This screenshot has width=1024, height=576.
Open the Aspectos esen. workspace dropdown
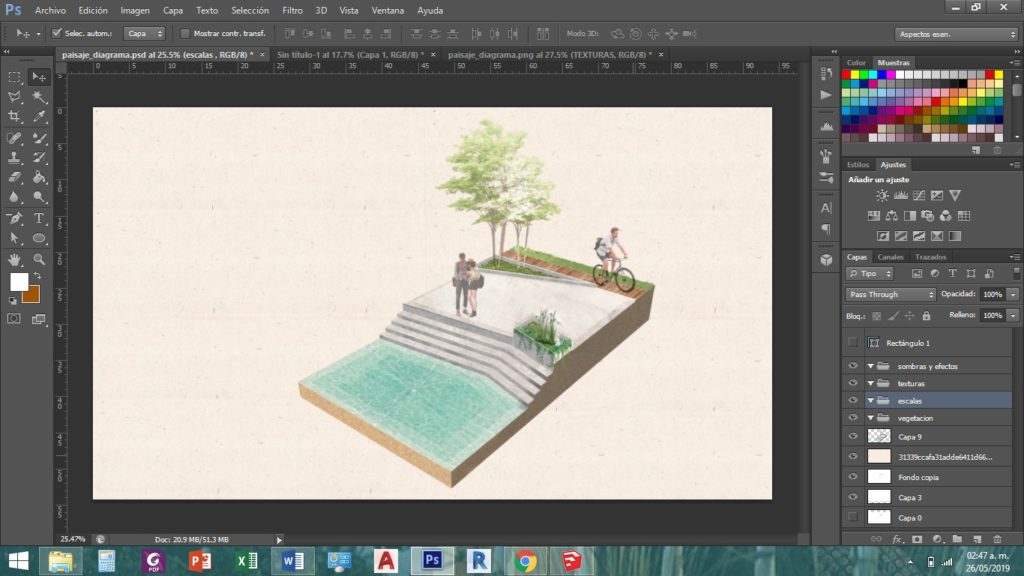pyautogui.click(x=956, y=34)
